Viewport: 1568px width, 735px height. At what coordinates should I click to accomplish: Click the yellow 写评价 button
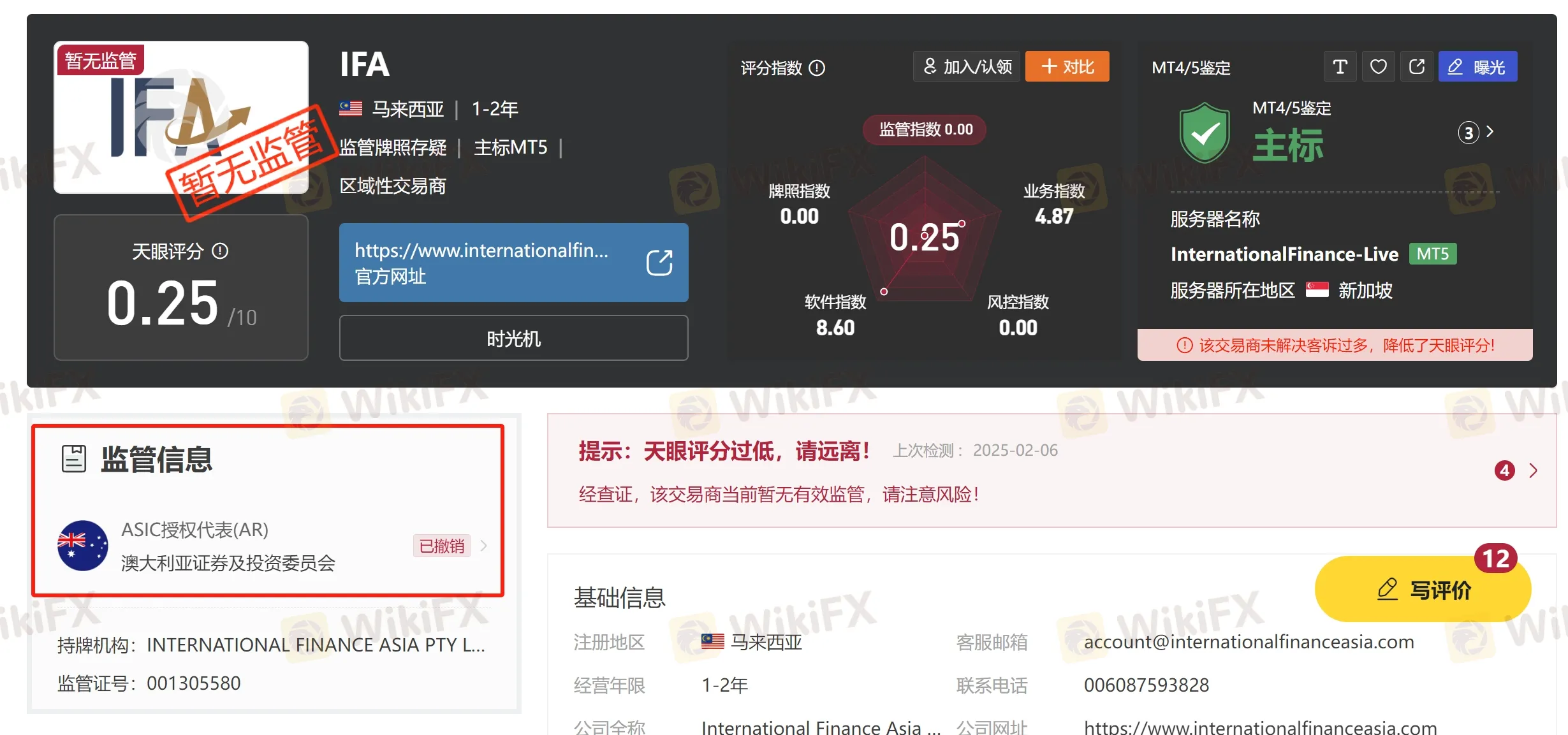coord(1423,590)
